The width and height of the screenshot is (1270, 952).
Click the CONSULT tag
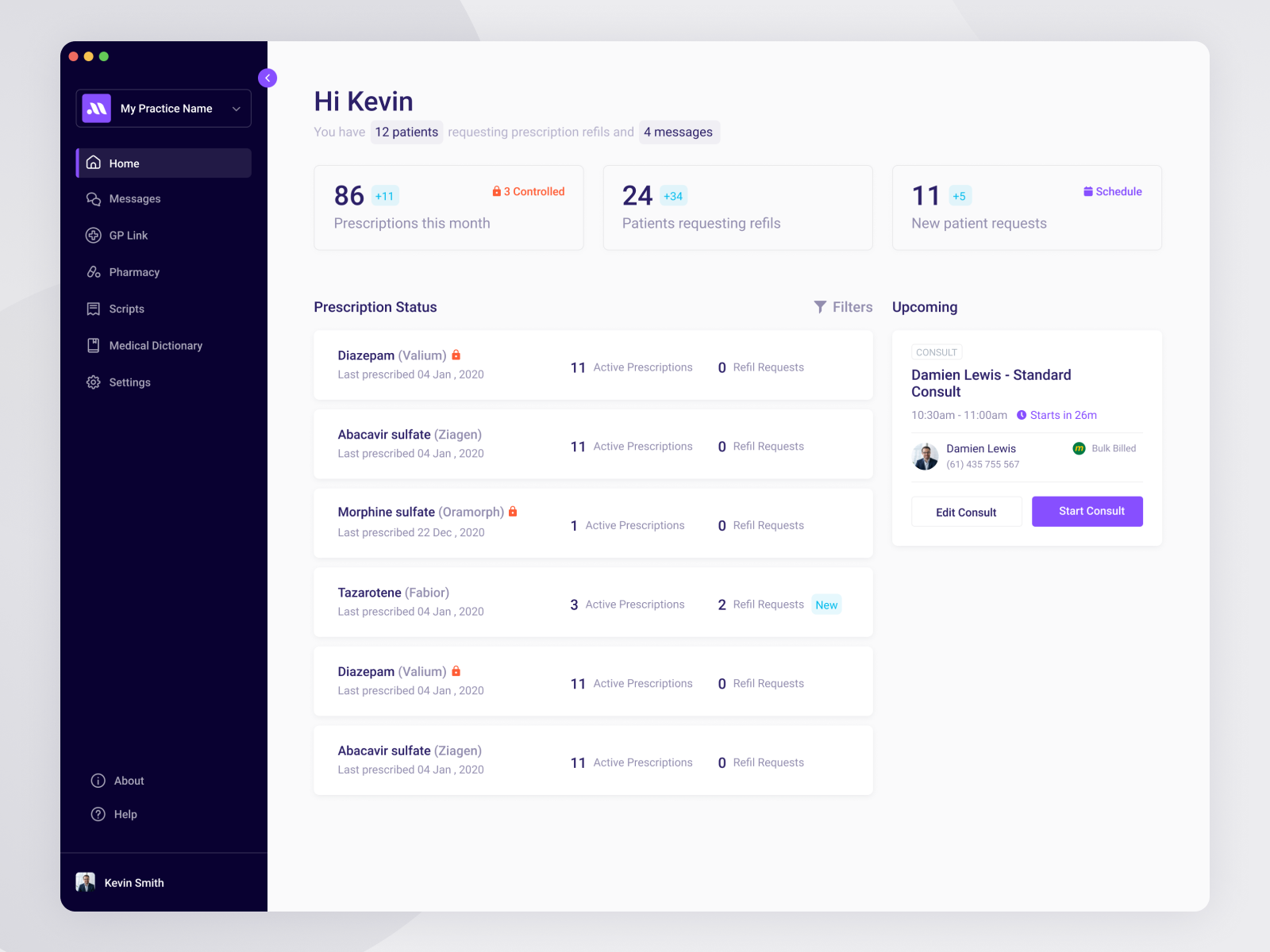pyautogui.click(x=937, y=352)
